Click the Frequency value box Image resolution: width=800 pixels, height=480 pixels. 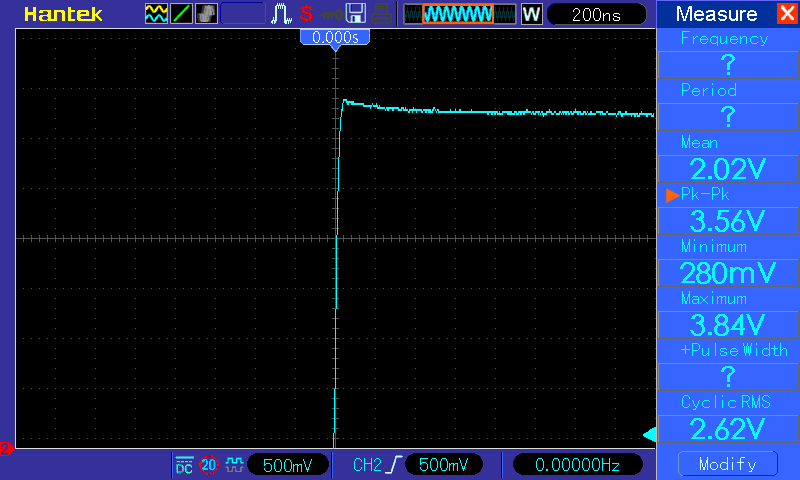[728, 65]
